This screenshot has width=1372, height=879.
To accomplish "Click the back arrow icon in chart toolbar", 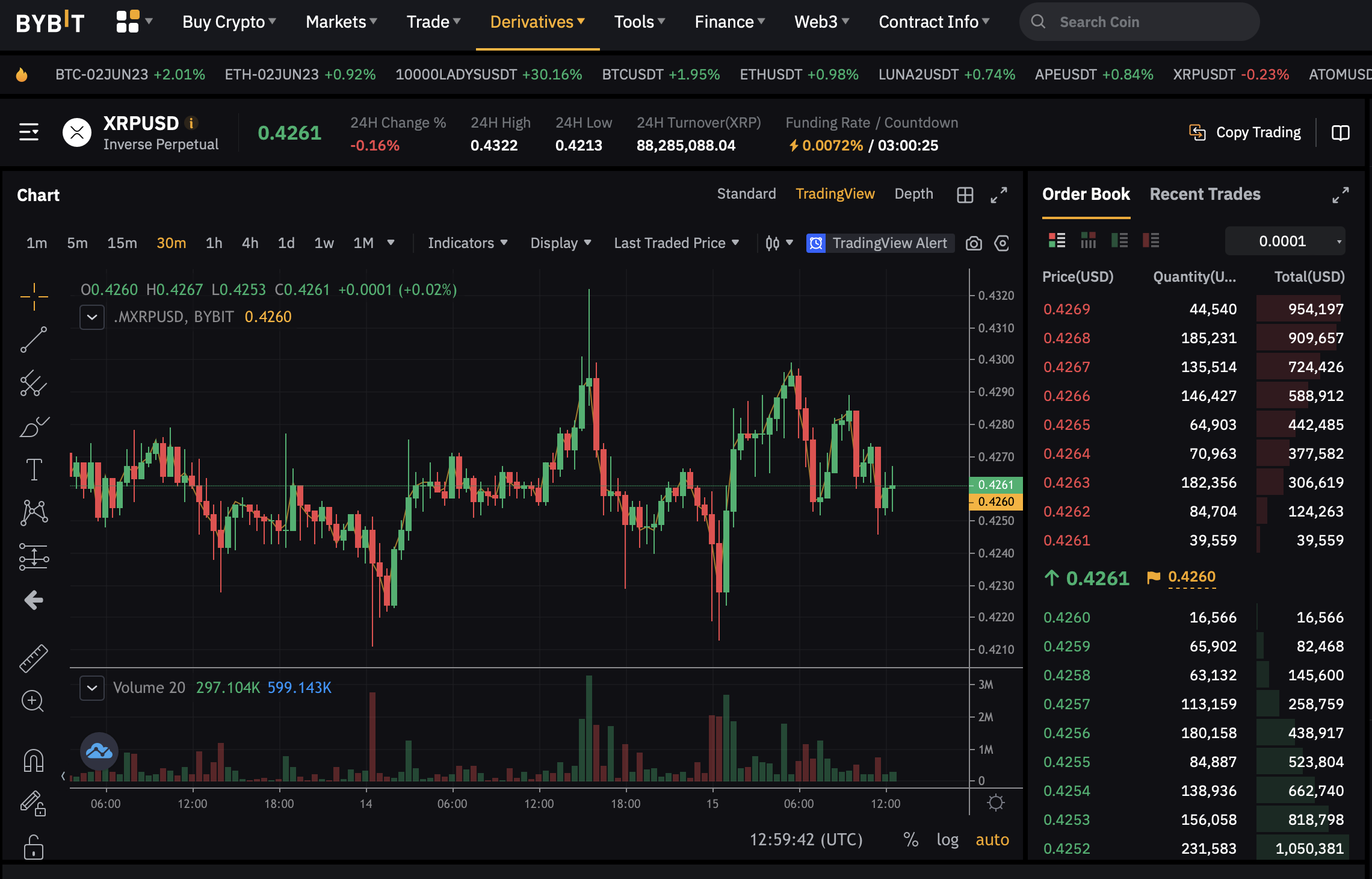I will [34, 600].
